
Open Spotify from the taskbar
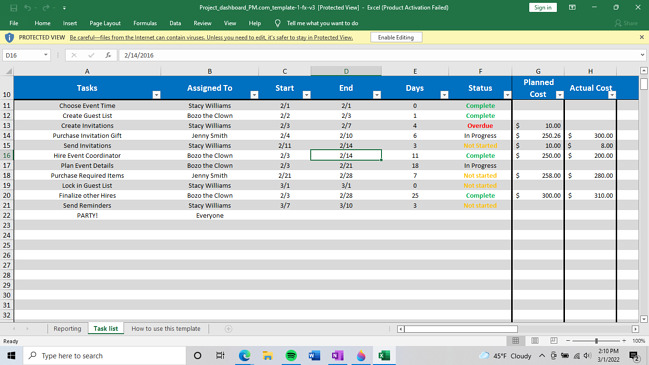pos(291,355)
